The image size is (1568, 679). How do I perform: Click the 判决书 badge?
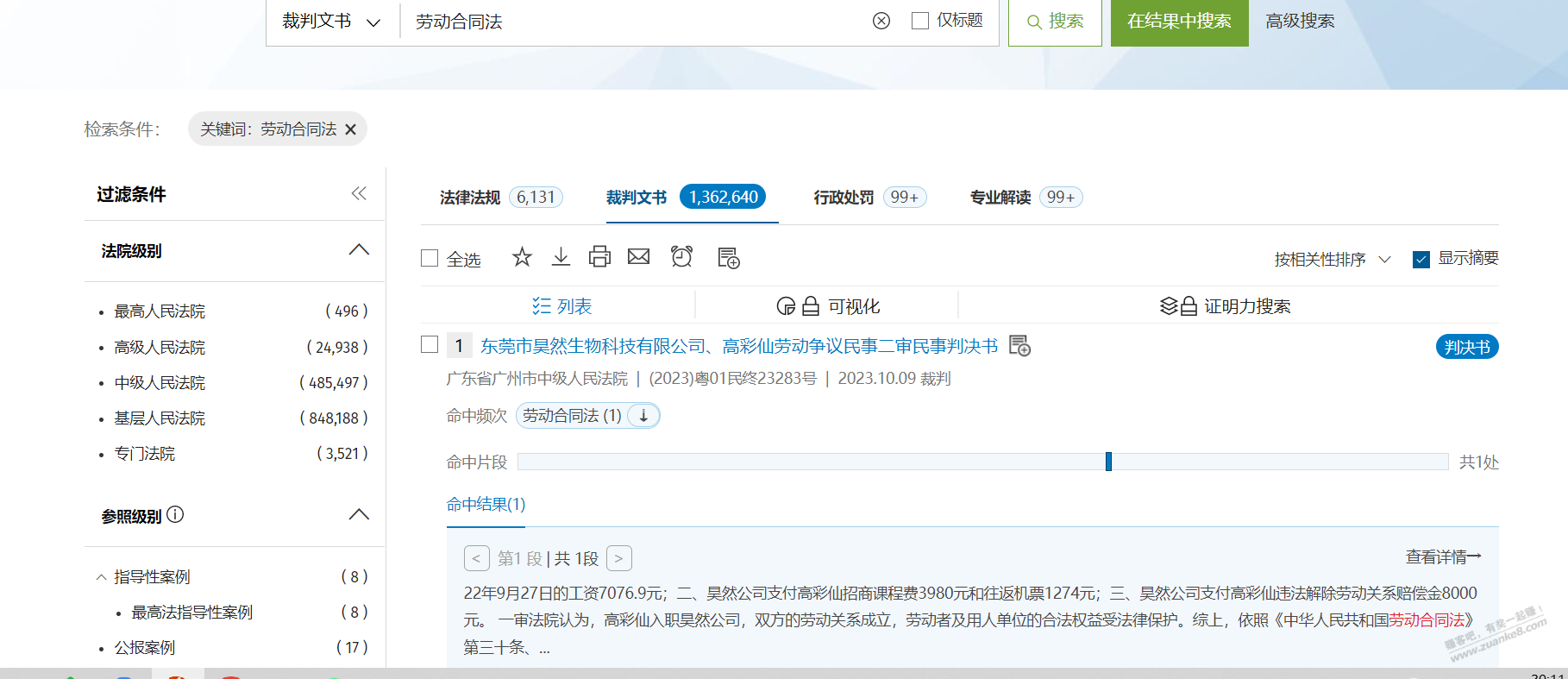(x=1467, y=347)
